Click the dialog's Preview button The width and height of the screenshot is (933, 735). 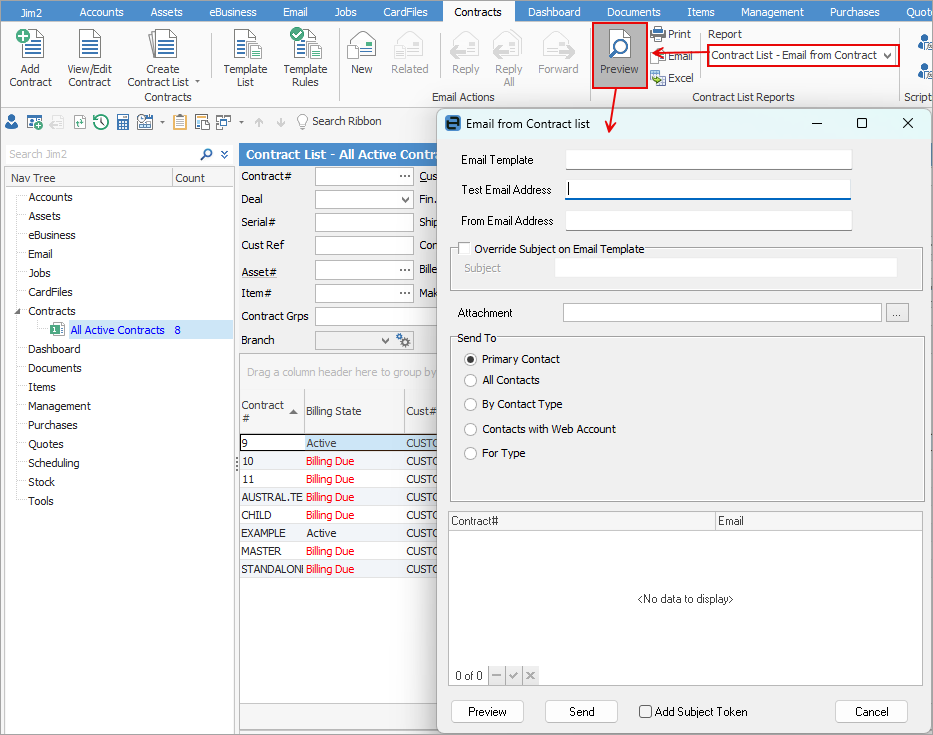pyautogui.click(x=487, y=712)
